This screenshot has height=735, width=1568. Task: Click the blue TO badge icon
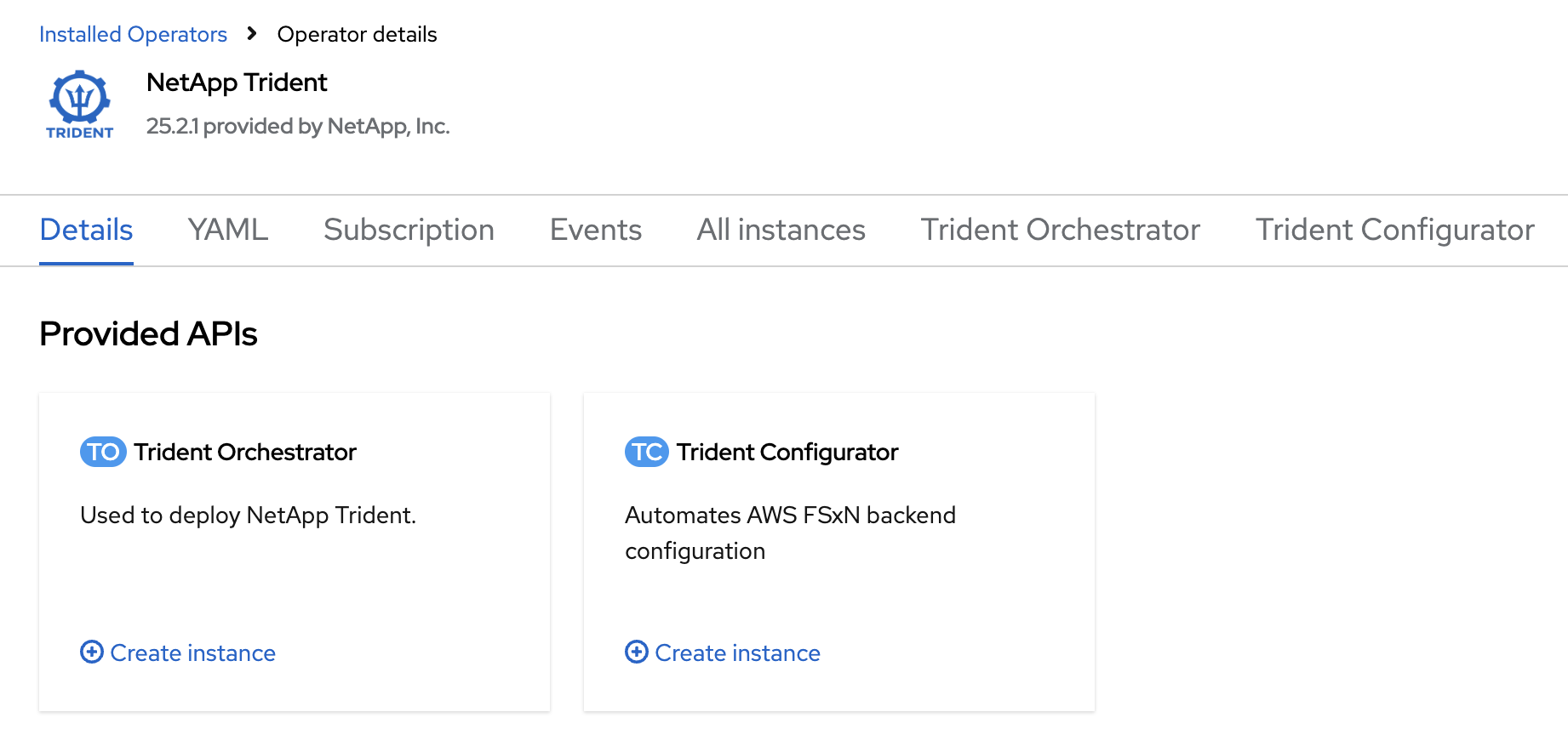tap(103, 452)
